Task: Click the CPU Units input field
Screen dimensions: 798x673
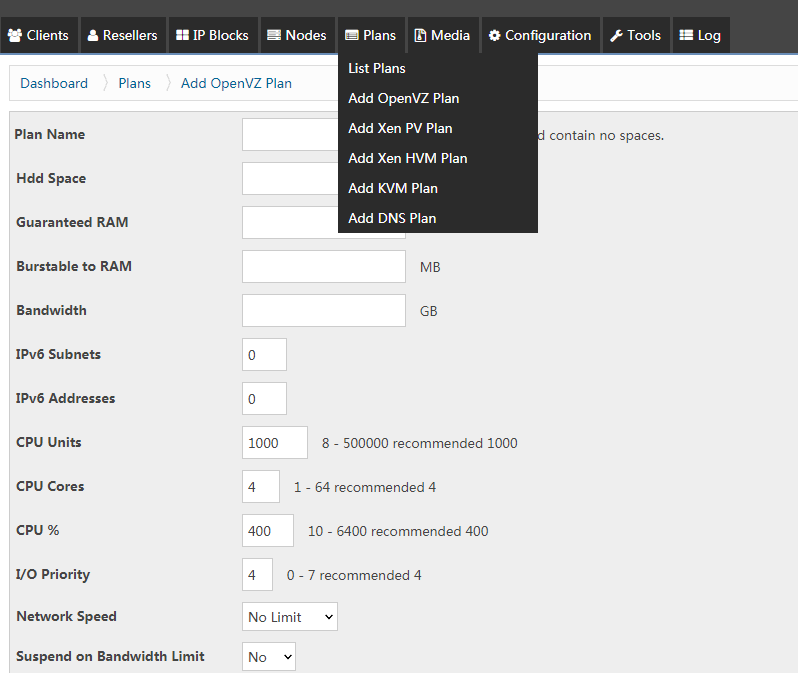Action: 275,442
